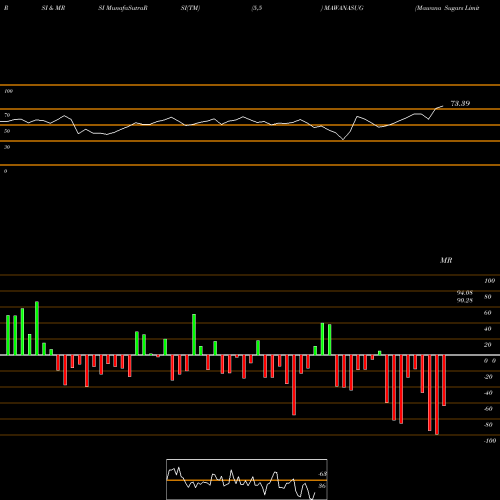Click the 36 label in mini chart
This screenshot has width=500, height=500.
coord(322,486)
